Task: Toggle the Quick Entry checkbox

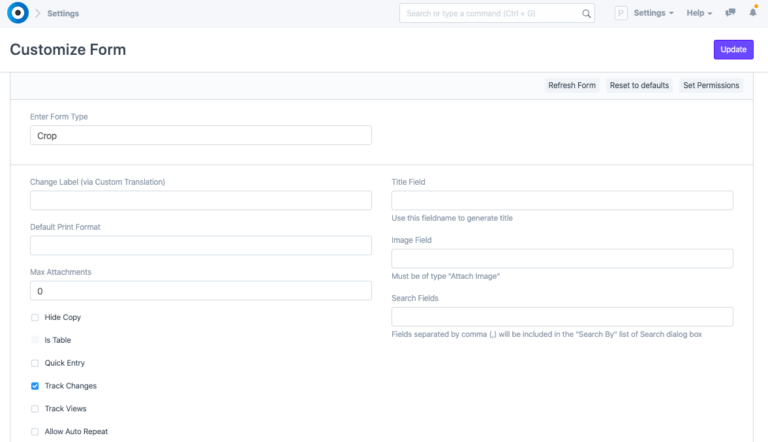Action: tap(35, 363)
